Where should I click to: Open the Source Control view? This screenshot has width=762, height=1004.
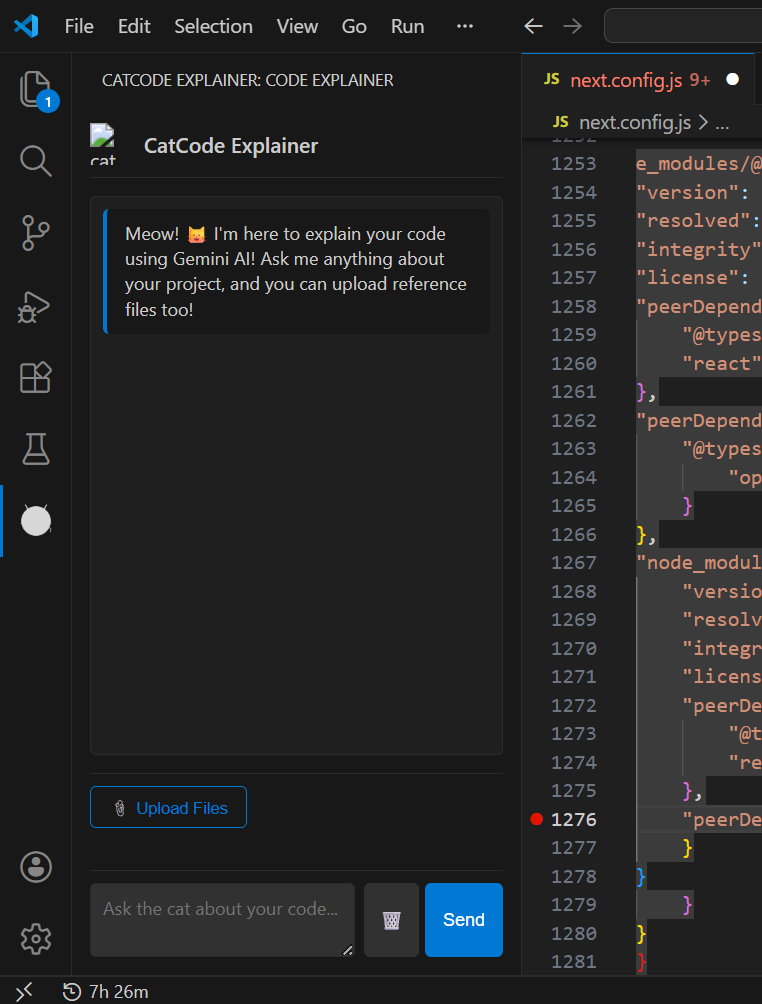click(36, 233)
